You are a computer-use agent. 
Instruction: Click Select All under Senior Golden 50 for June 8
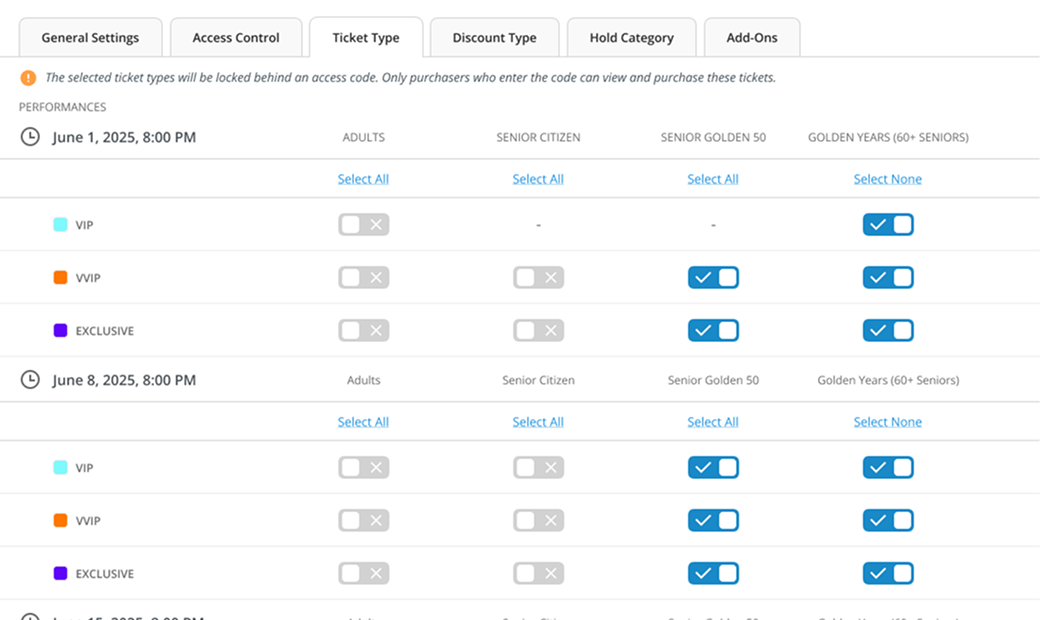713,421
